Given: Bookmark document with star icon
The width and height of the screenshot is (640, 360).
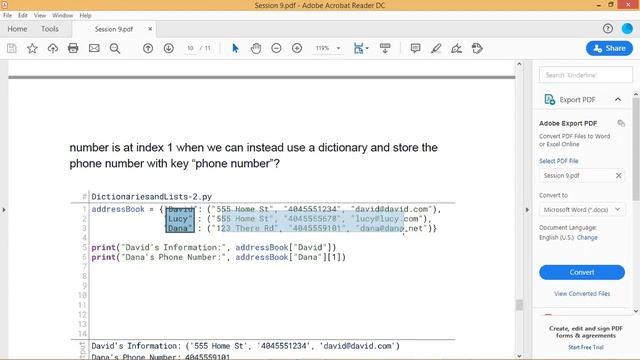Looking at the screenshot, I should tap(32, 48).
